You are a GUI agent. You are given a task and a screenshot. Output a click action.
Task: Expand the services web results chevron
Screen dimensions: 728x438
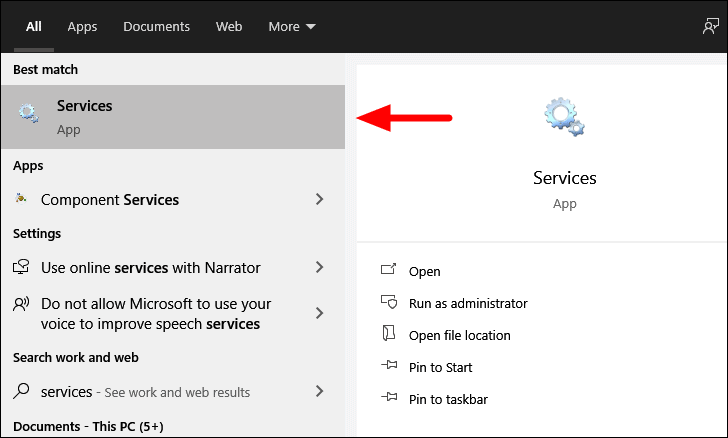319,391
